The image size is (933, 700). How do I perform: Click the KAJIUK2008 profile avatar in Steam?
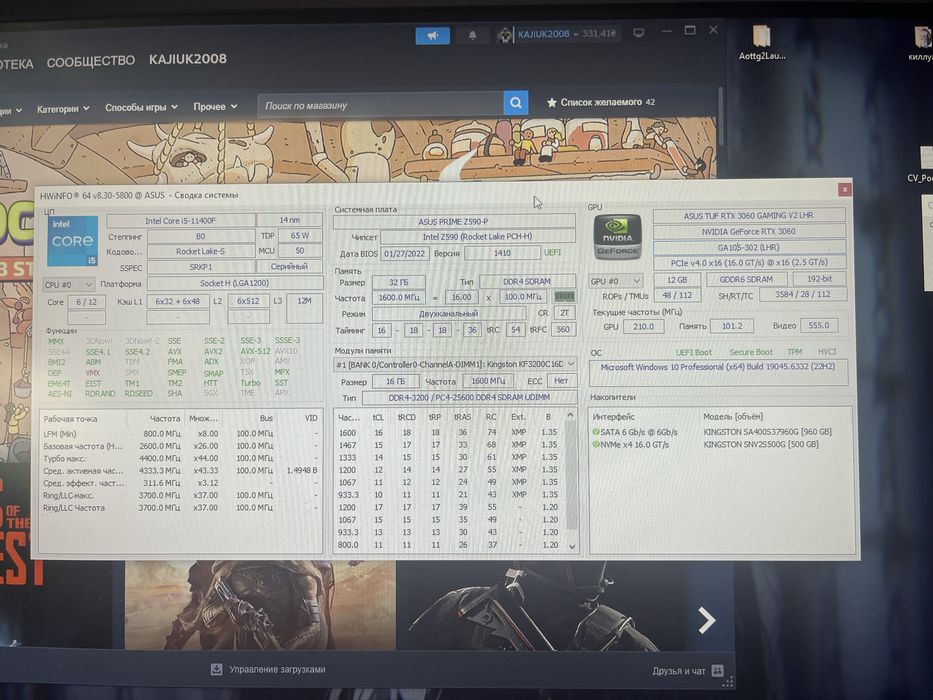[x=505, y=35]
